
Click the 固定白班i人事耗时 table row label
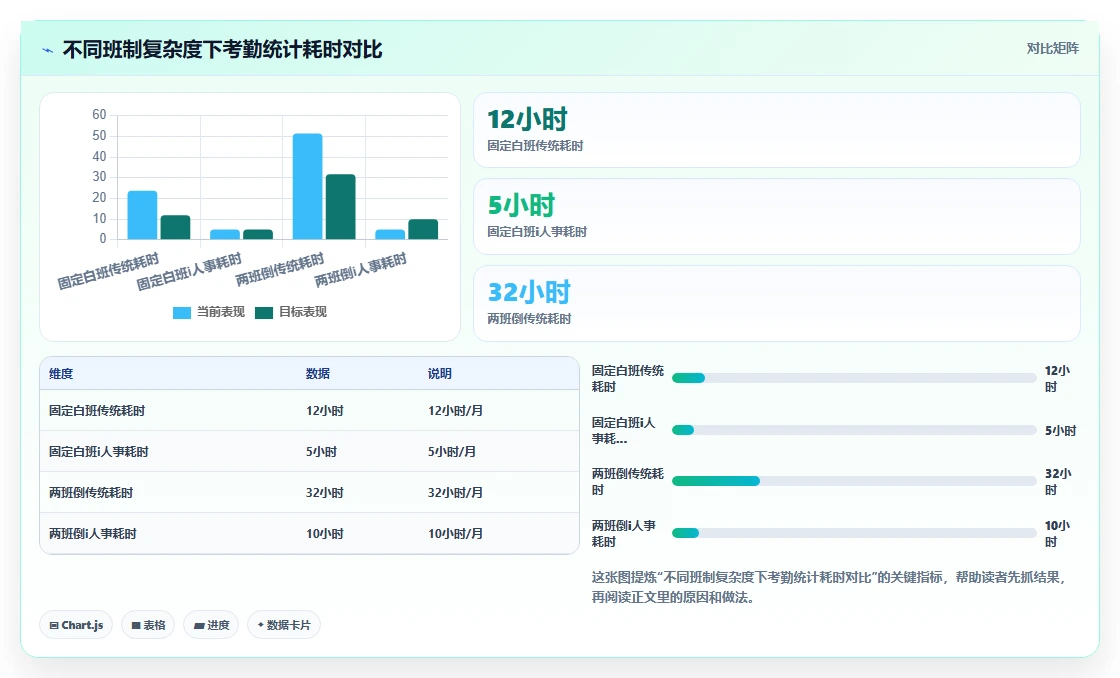pyautogui.click(x=99, y=452)
